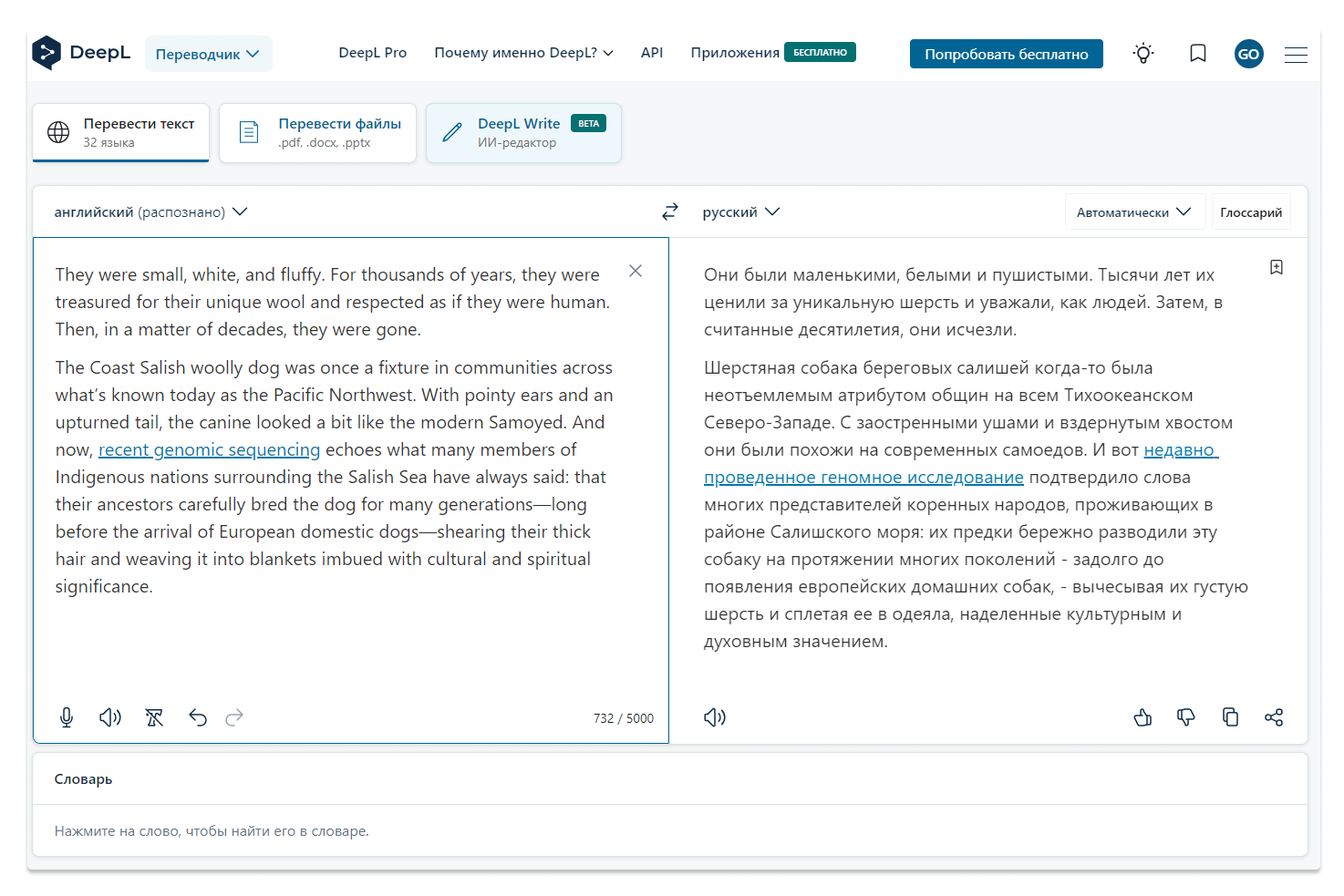Clear source text with X icon
The image size is (1344, 896).
coord(636,271)
